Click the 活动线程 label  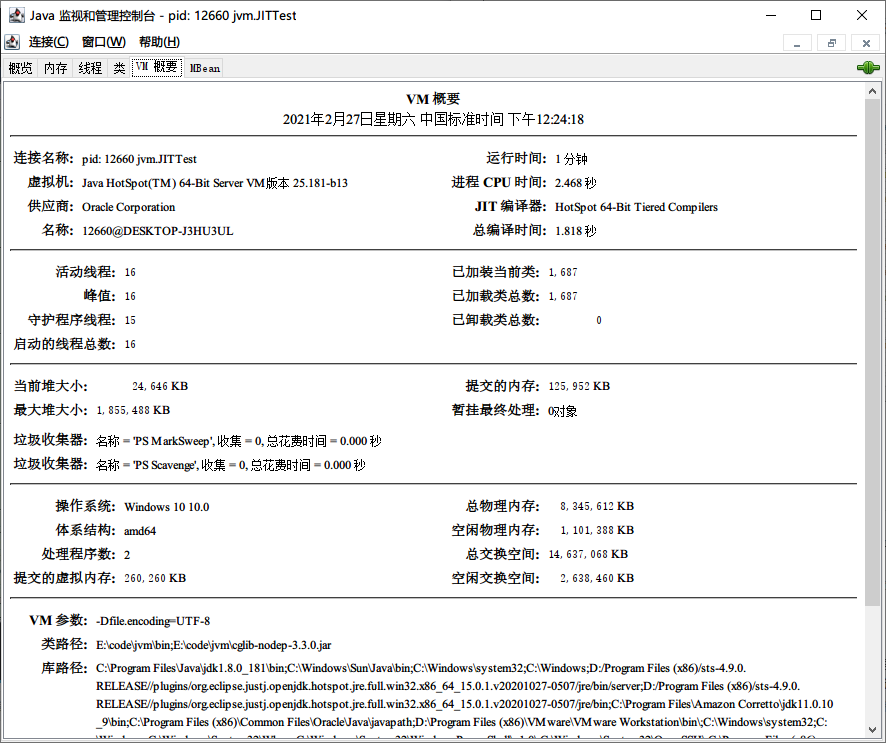(85, 272)
